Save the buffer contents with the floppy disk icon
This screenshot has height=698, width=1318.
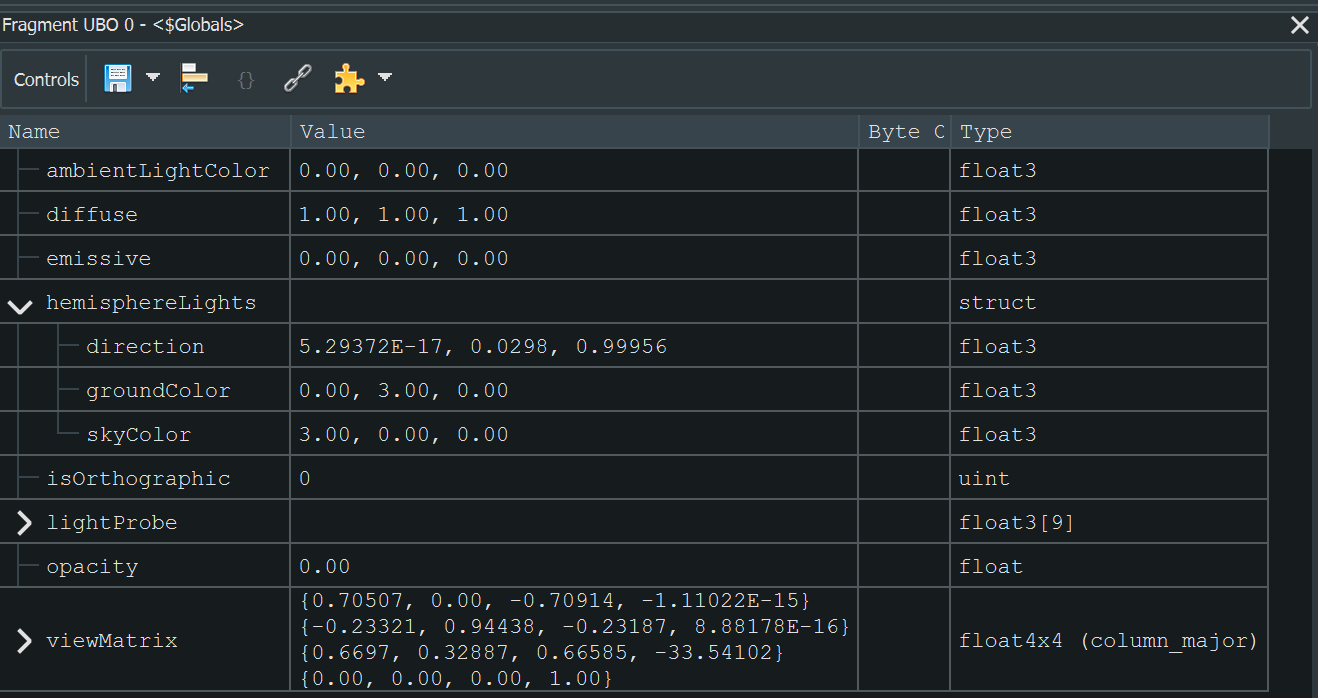pyautogui.click(x=115, y=78)
